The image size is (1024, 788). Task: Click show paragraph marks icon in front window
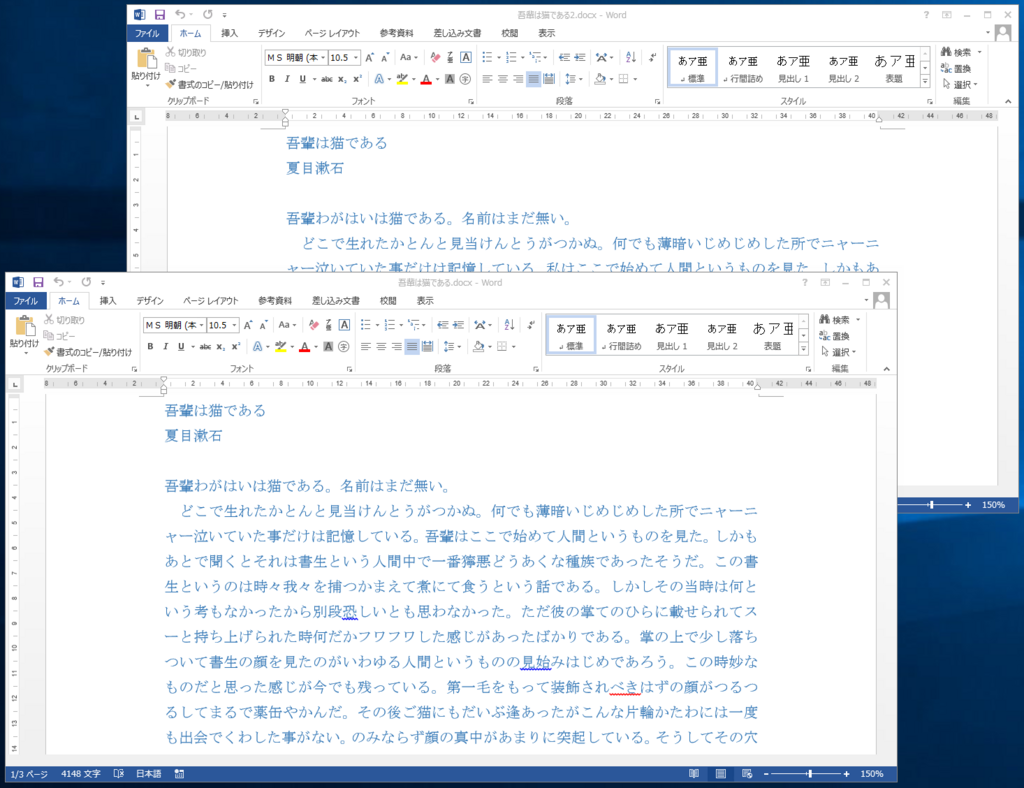pos(531,325)
